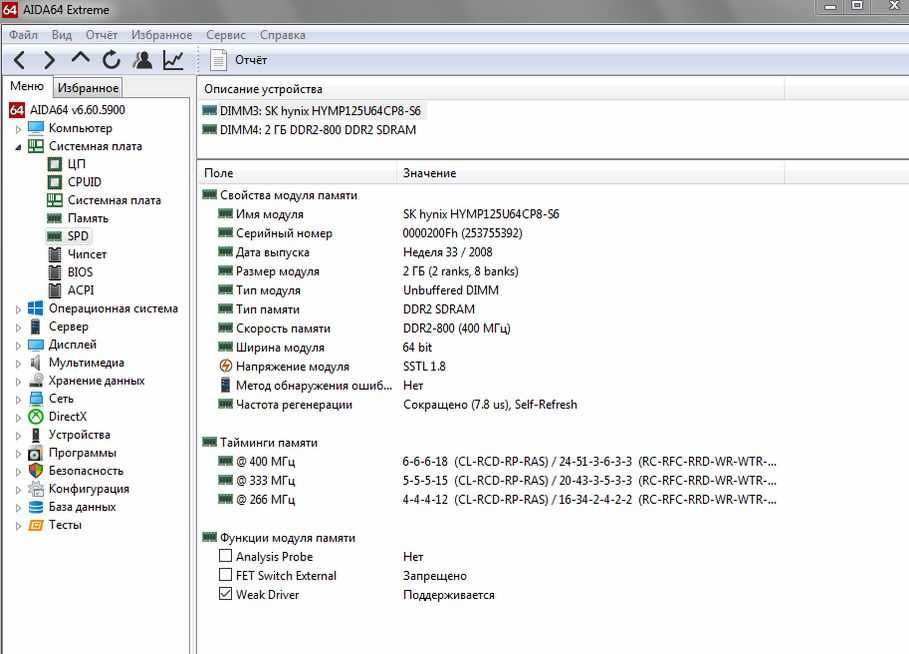Collapse the Системная плата tree node
The height and width of the screenshot is (654, 909).
(18, 147)
